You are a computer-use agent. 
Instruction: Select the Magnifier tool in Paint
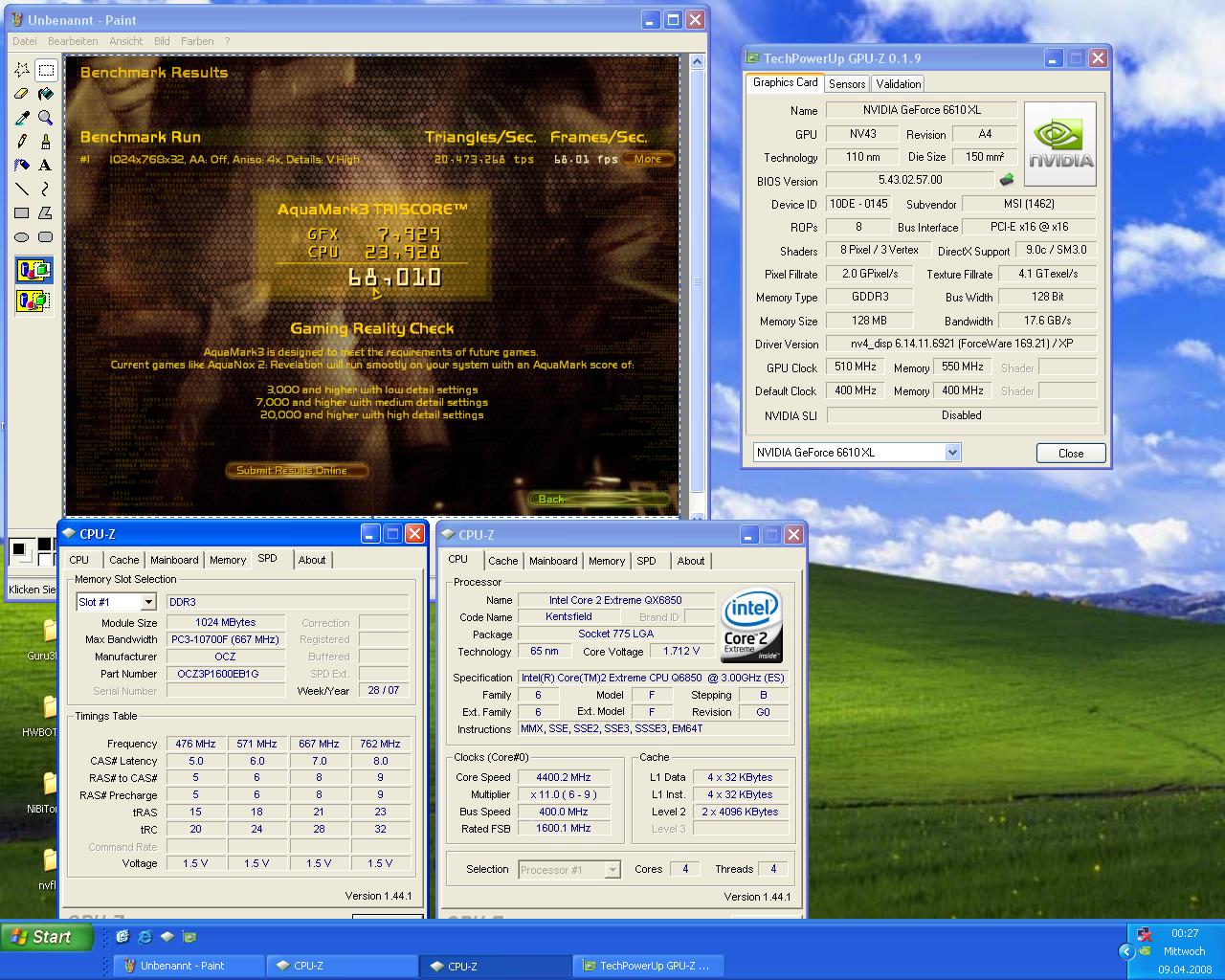click(x=45, y=118)
